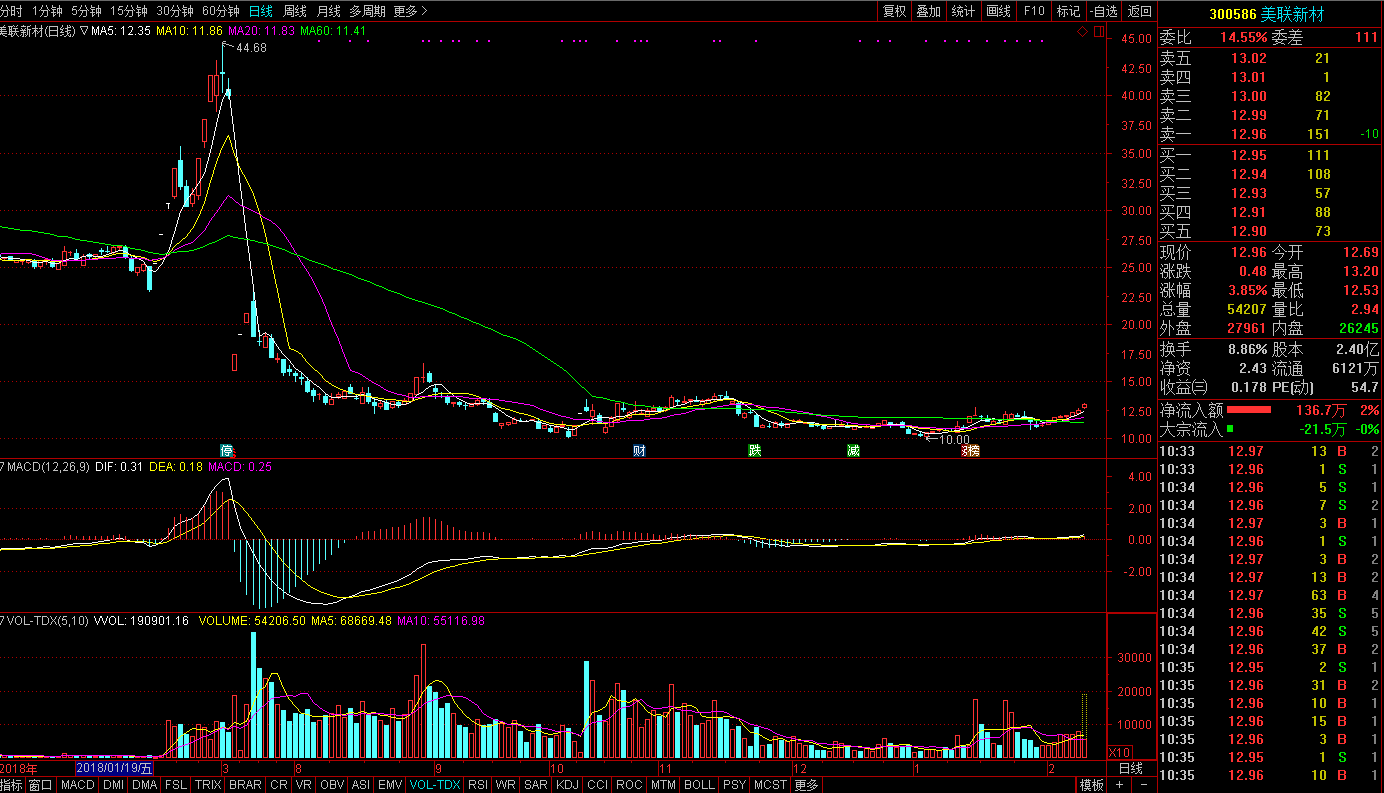Expand the 更多 periods menu at top
The image size is (1384, 793).
pyautogui.click(x=410, y=11)
